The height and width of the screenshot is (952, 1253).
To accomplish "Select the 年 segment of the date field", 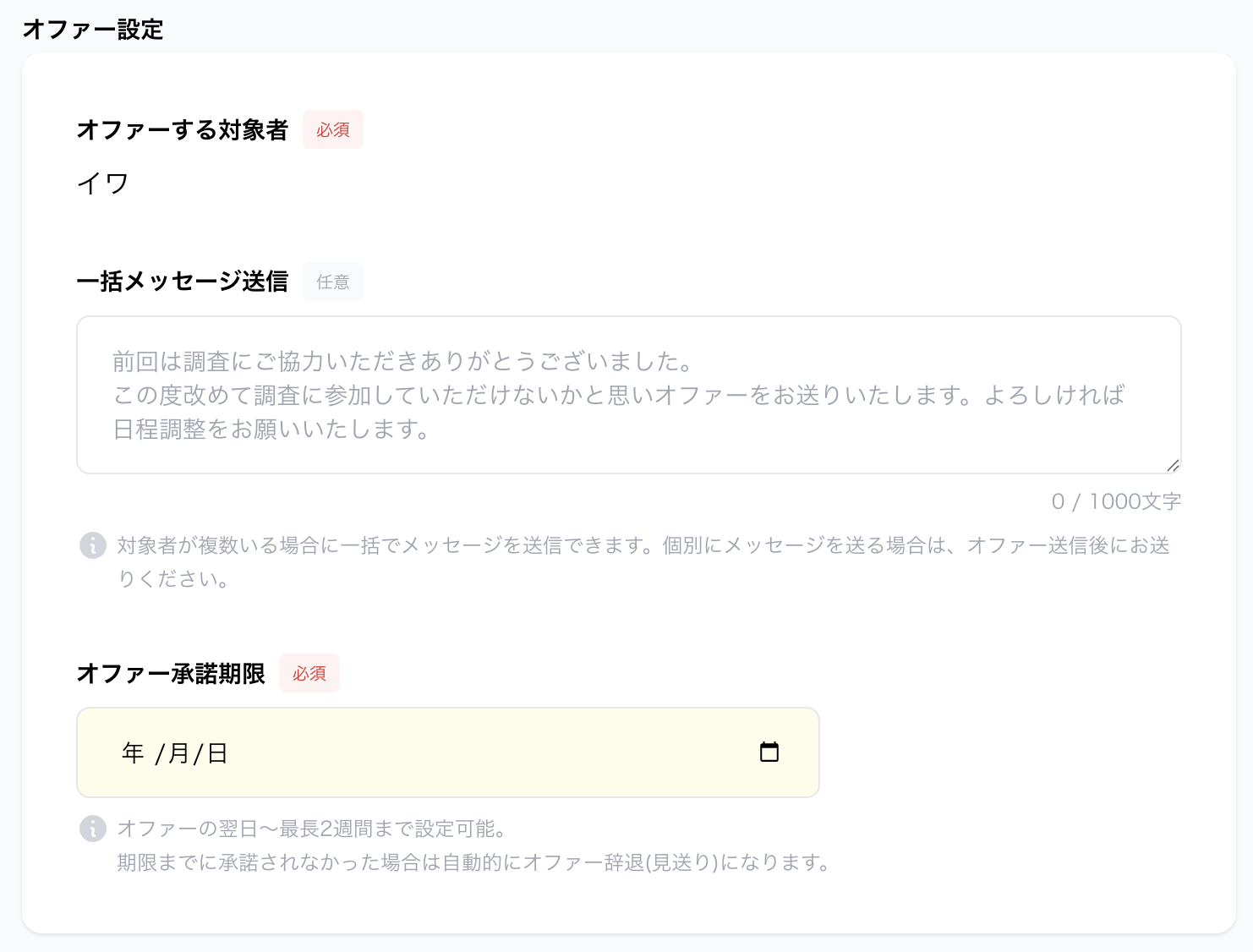I will click(134, 752).
